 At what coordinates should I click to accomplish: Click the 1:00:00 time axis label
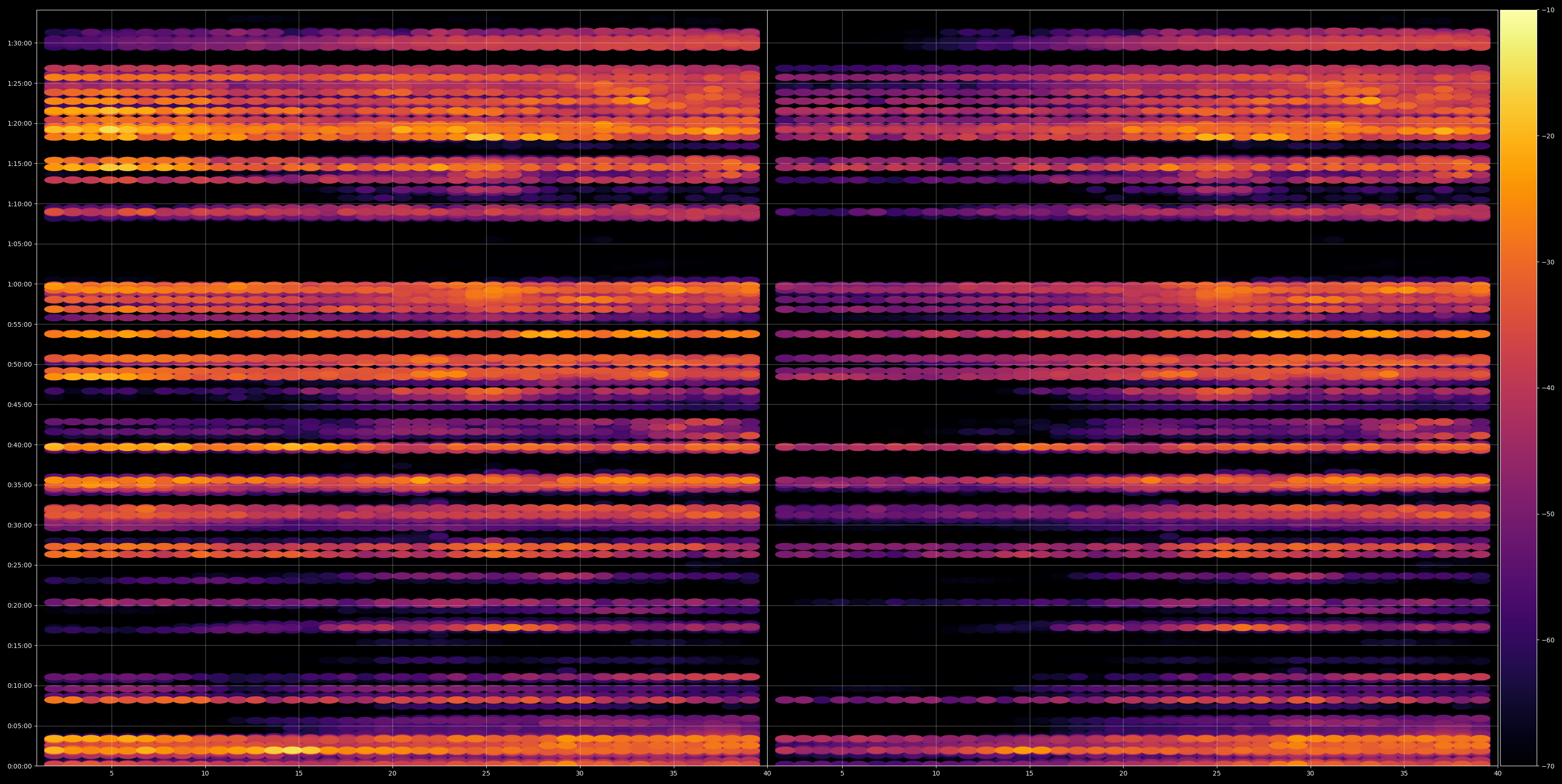(x=20, y=284)
